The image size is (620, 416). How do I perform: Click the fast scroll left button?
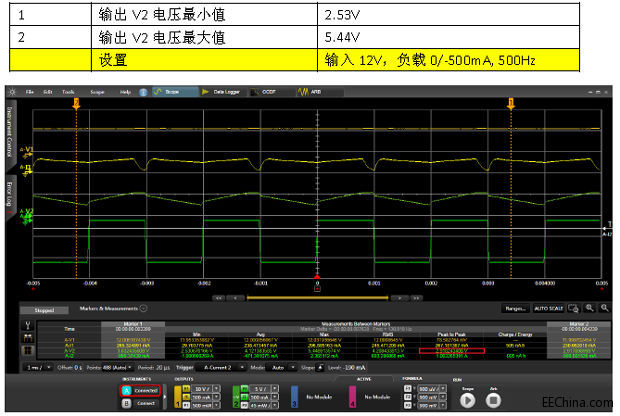coord(219,298)
